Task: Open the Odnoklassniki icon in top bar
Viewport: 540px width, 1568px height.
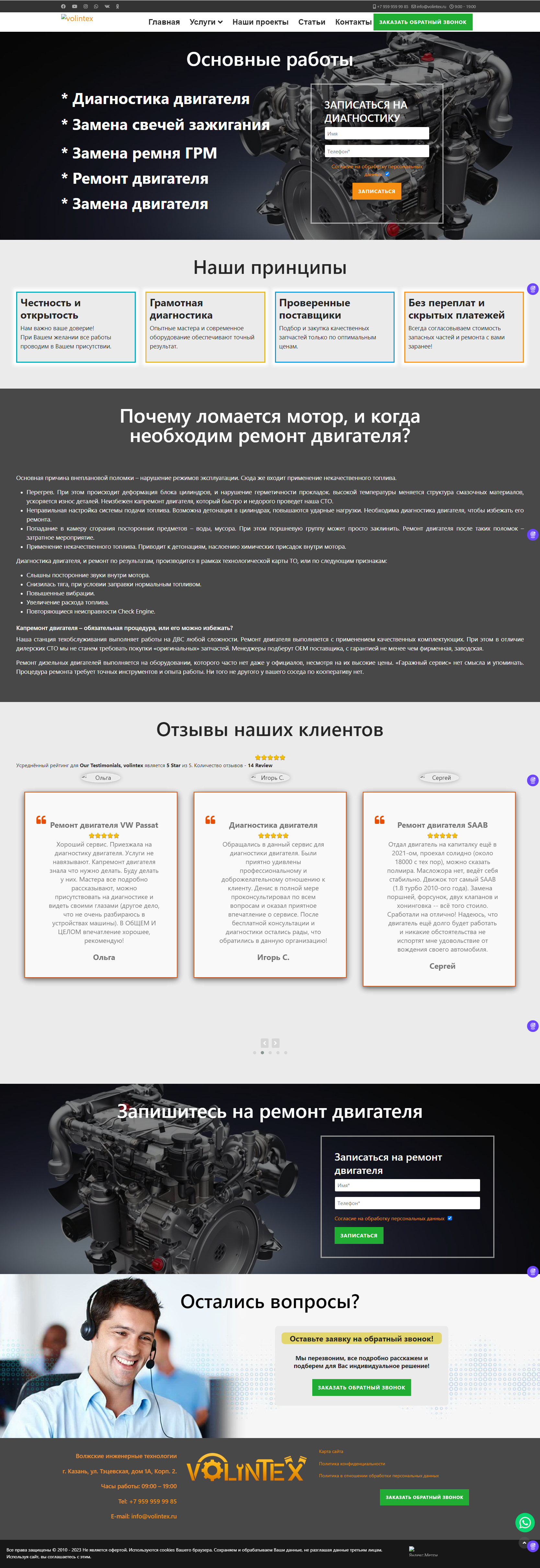Action: (x=117, y=7)
